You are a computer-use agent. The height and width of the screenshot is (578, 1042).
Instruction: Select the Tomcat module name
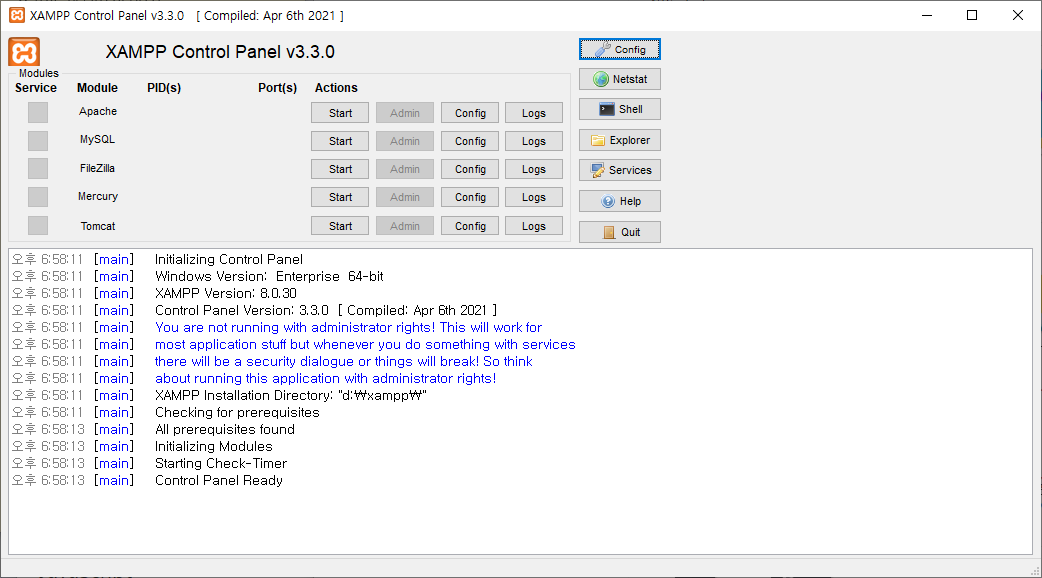[98, 226]
